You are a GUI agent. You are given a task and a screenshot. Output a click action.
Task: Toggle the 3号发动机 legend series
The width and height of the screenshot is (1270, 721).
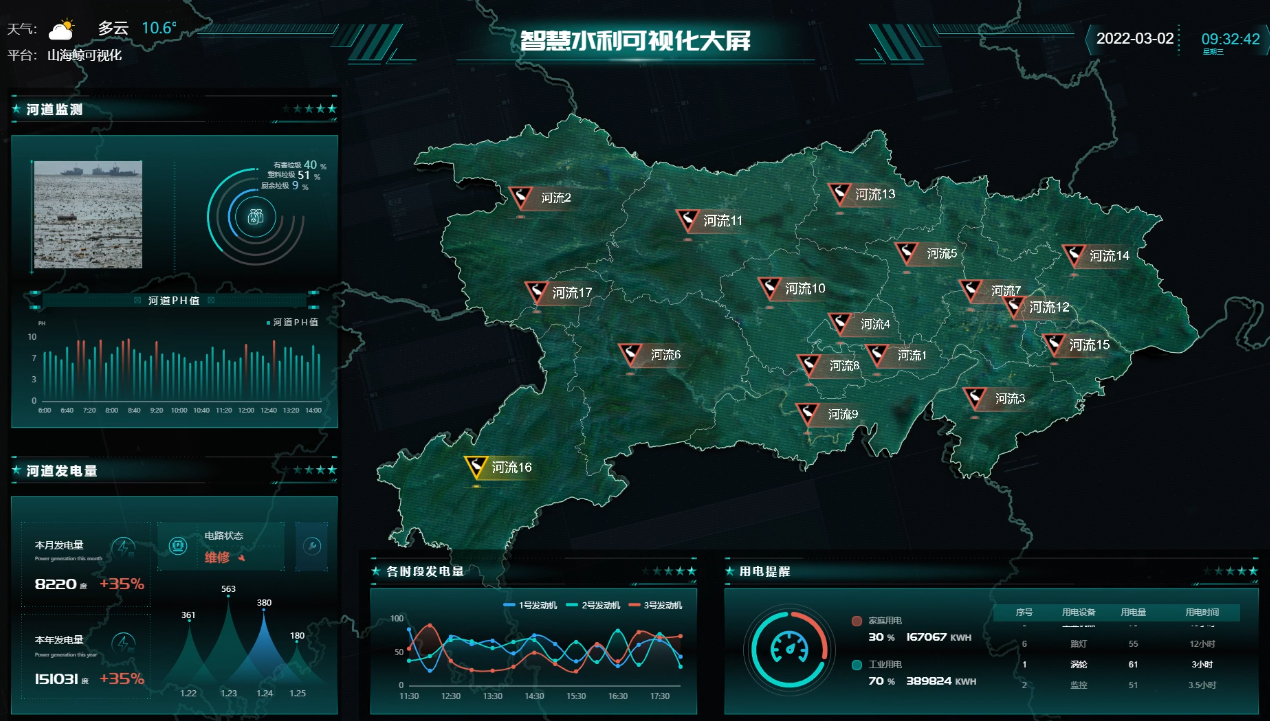coord(655,606)
